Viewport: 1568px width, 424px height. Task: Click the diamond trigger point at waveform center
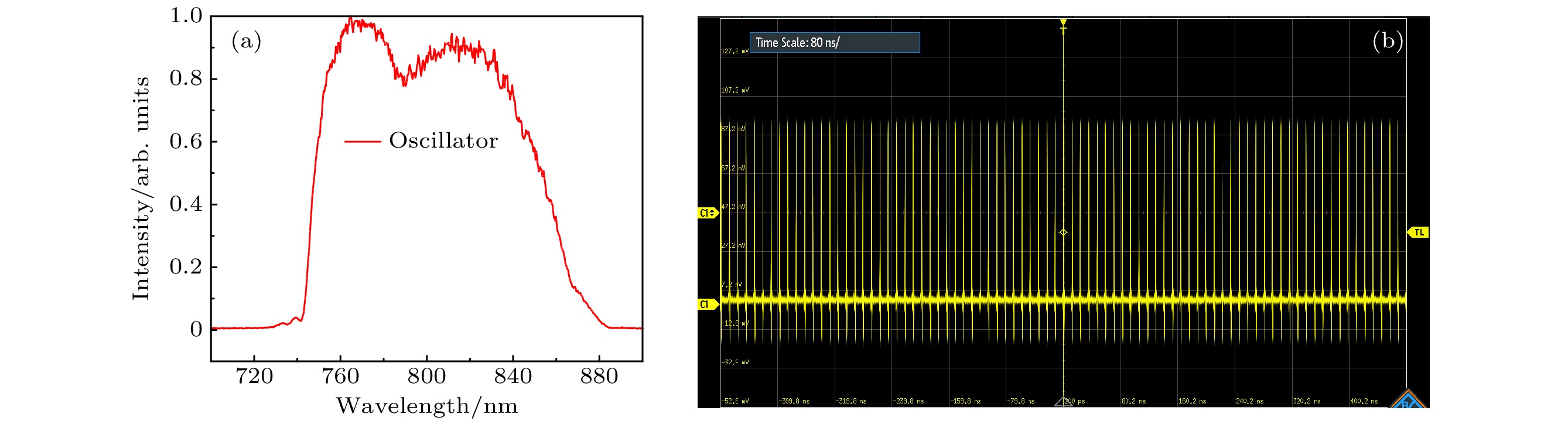[x=1063, y=232]
